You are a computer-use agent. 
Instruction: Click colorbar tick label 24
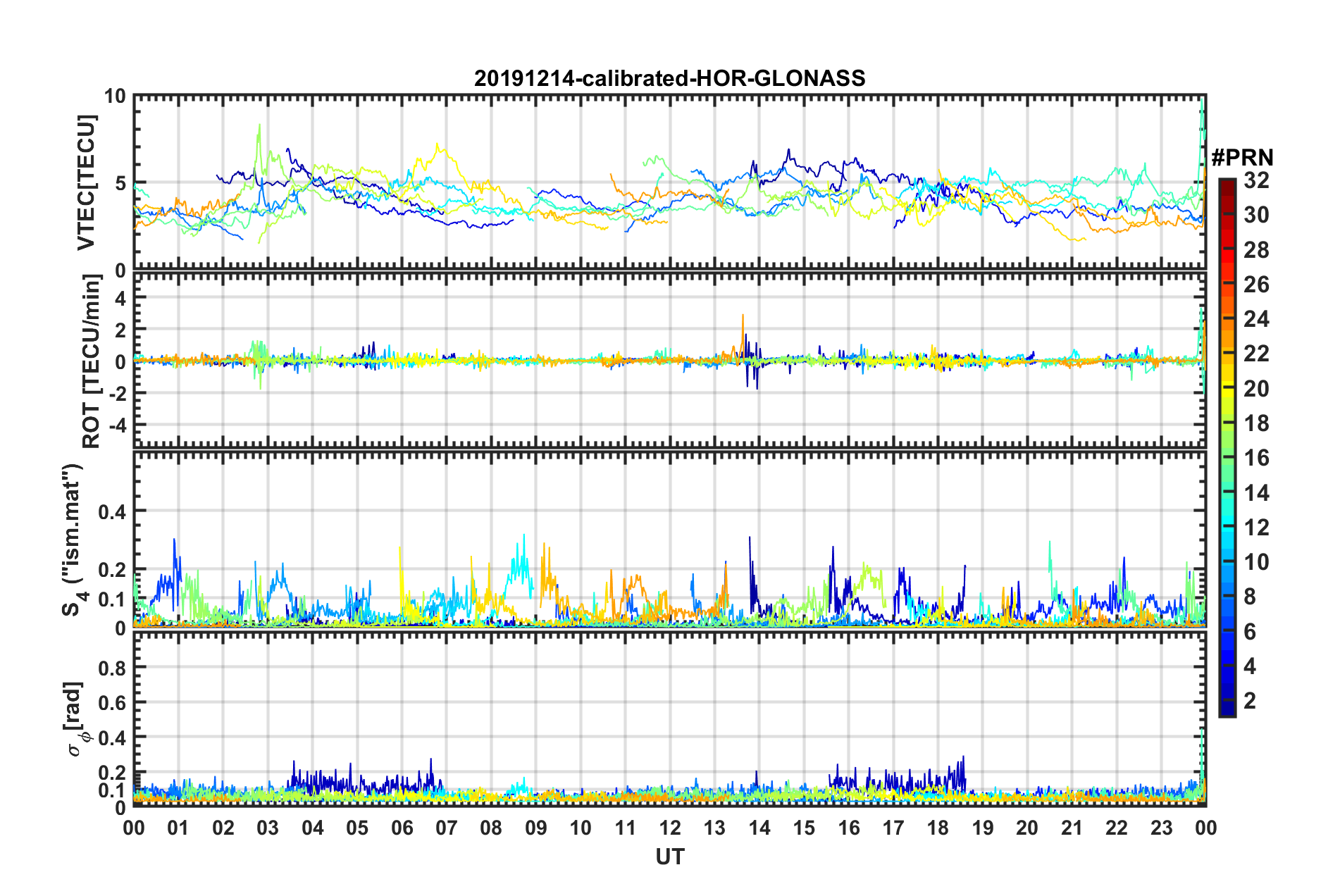1256,319
